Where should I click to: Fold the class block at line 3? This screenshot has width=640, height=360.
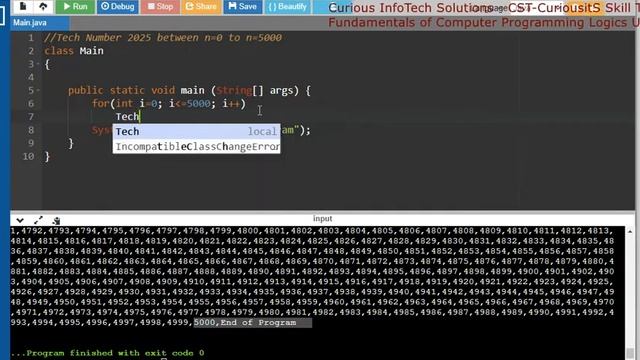coord(38,64)
